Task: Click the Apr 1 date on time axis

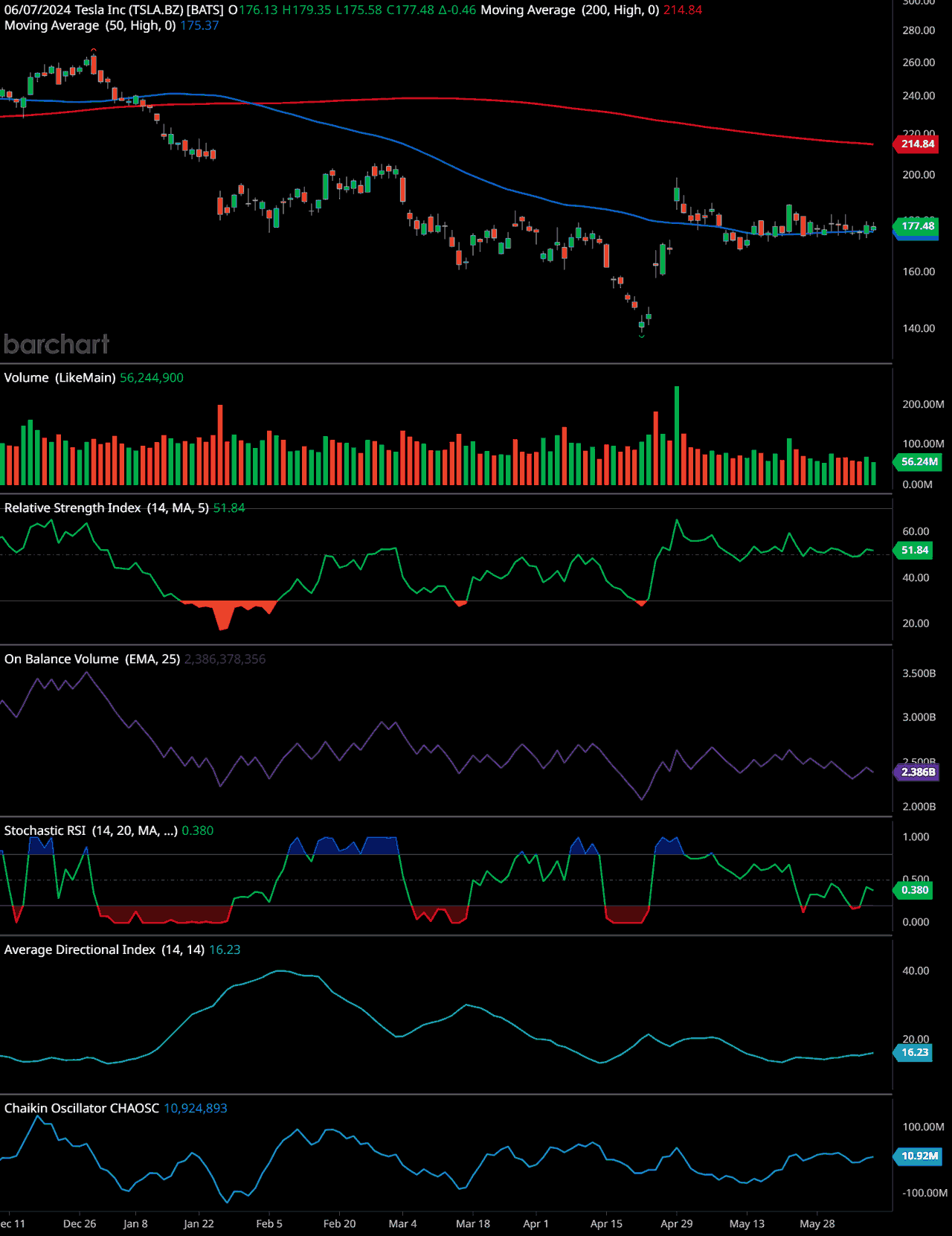Action: coord(536,1223)
